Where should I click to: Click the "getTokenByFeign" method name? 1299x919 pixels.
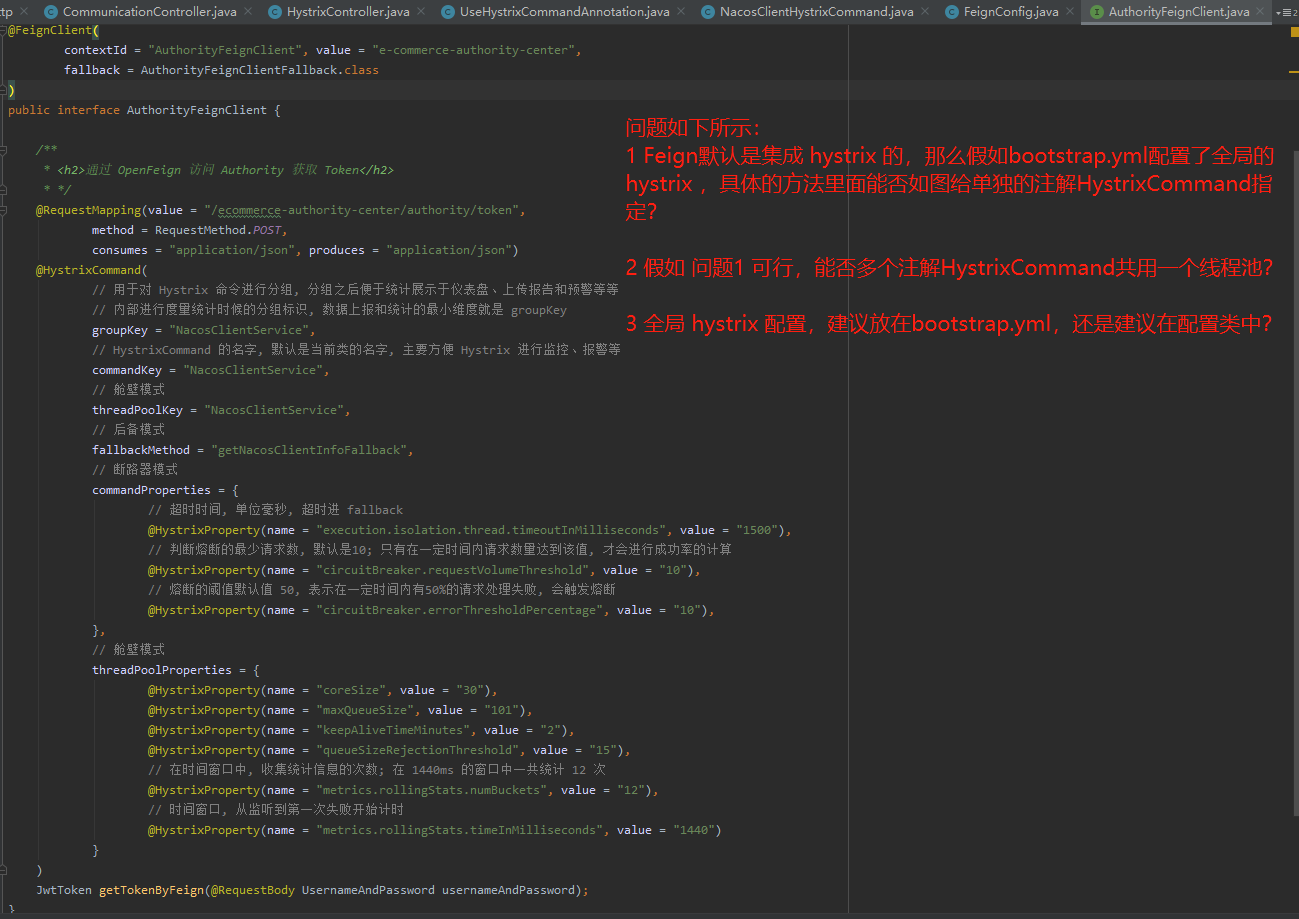coord(152,890)
